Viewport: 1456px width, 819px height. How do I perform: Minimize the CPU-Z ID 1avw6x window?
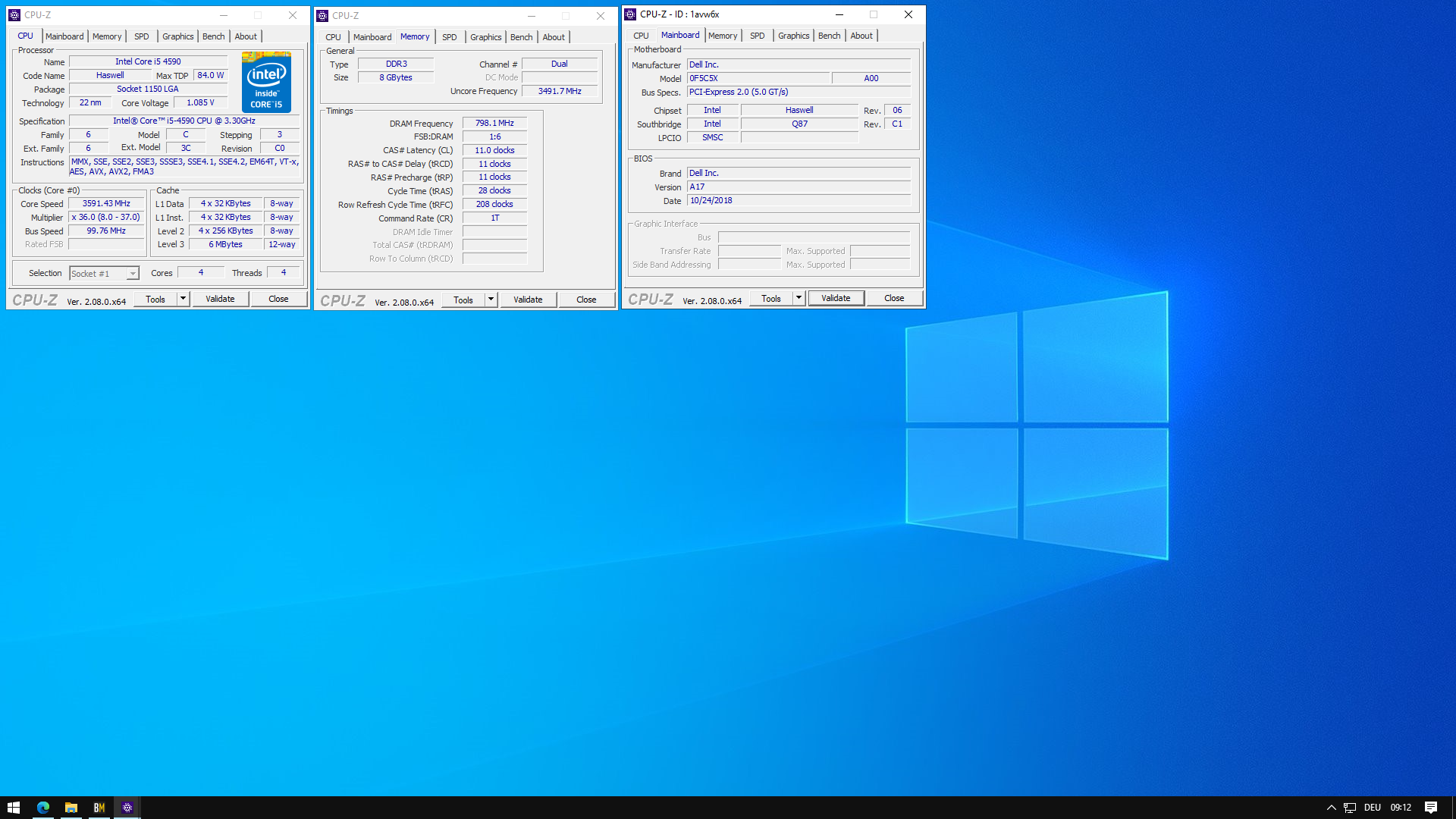tap(839, 14)
